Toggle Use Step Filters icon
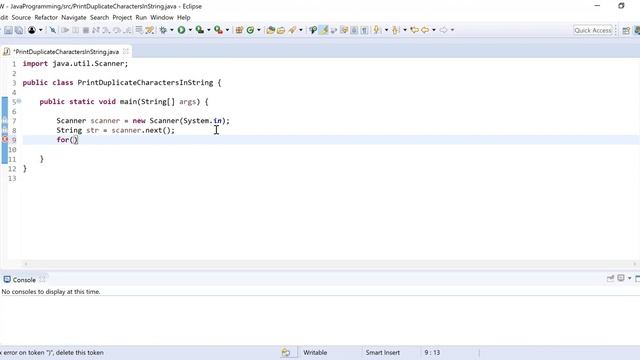Image resolution: width=640 pixels, height=360 pixels. click(x=150, y=30)
